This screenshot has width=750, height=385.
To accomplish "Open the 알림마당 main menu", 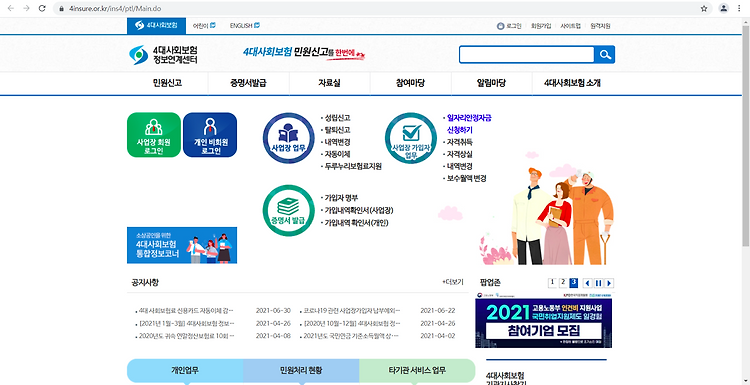I will tap(491, 83).
